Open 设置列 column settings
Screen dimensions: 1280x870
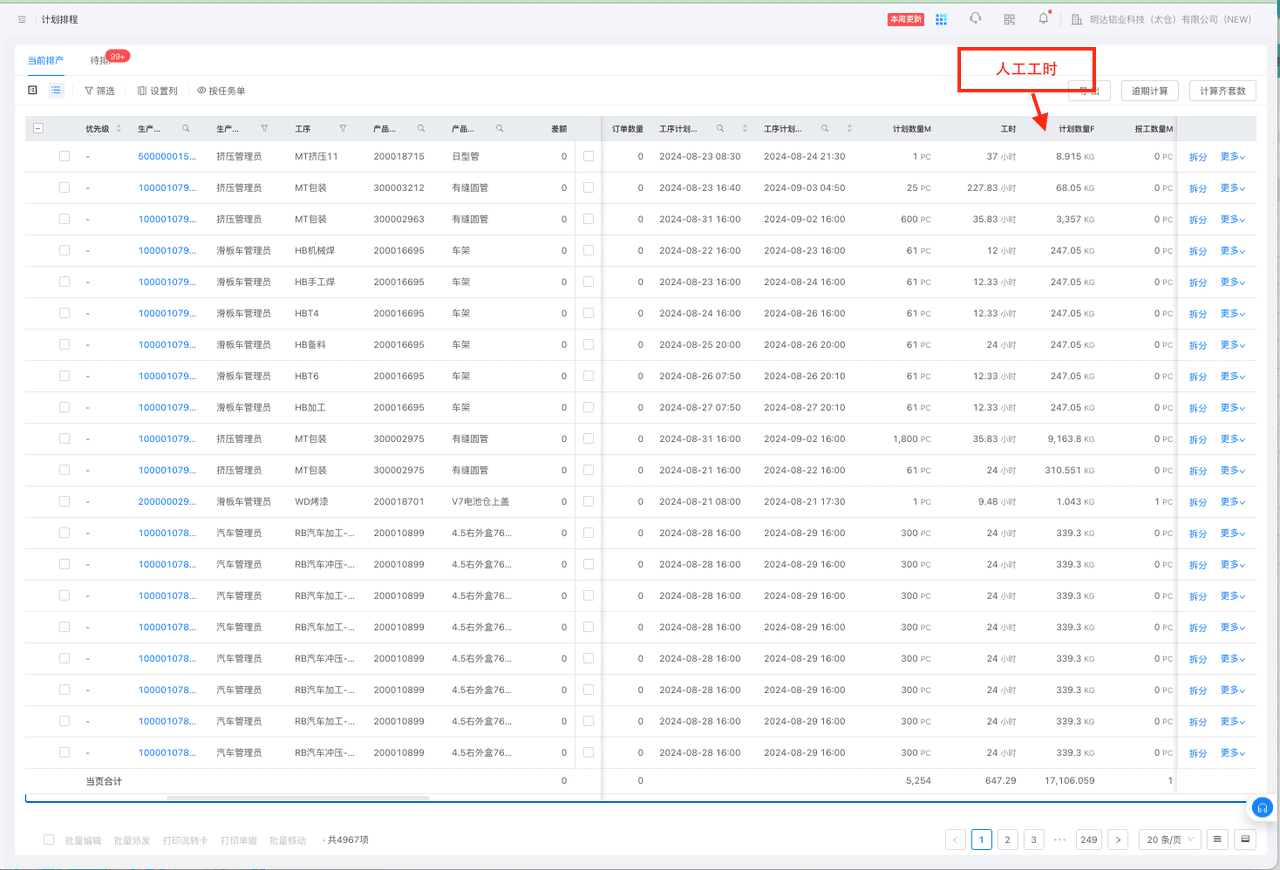pos(158,90)
